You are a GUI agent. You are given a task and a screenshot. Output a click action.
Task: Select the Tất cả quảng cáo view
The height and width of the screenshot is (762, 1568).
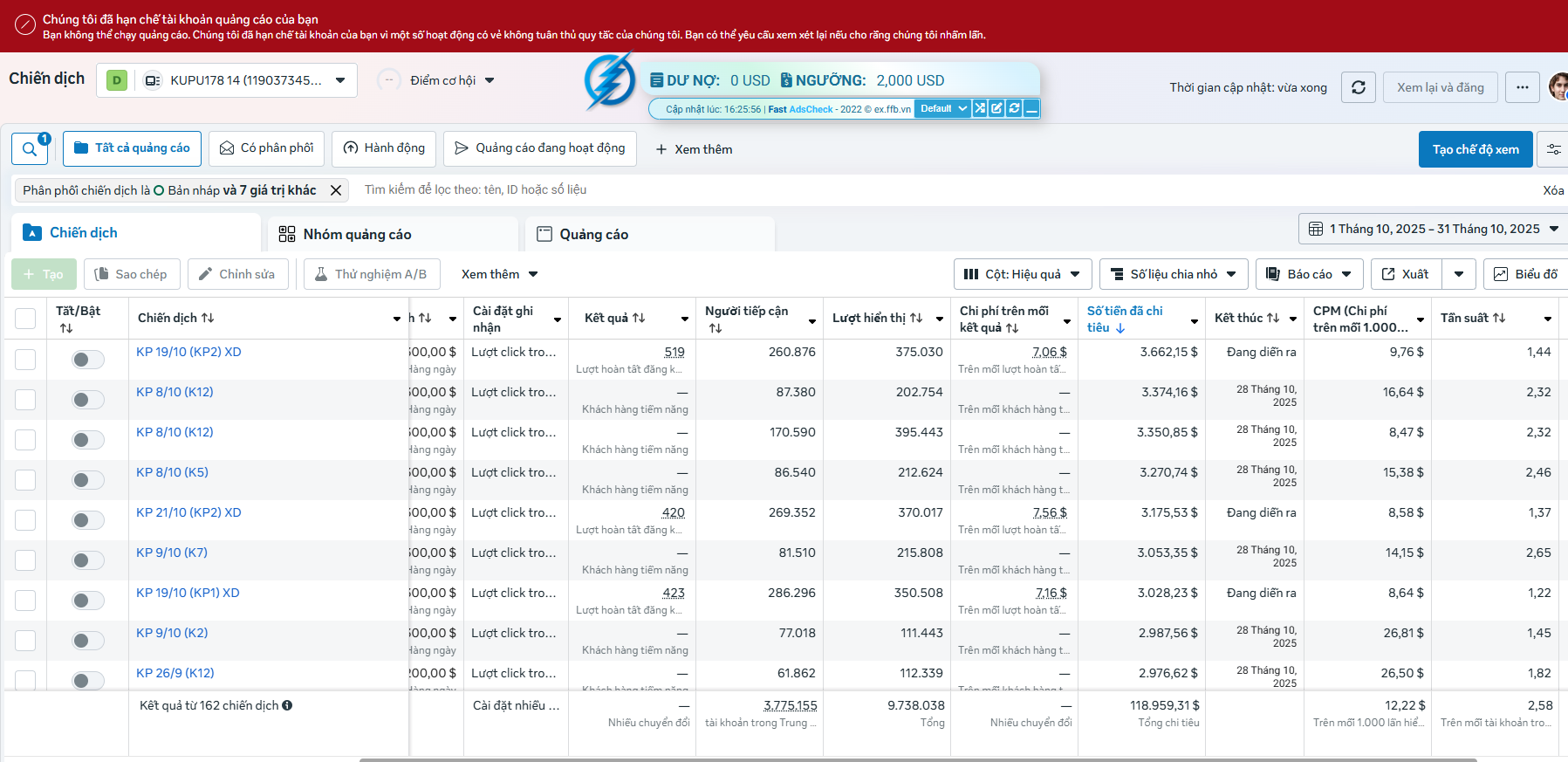click(x=133, y=148)
